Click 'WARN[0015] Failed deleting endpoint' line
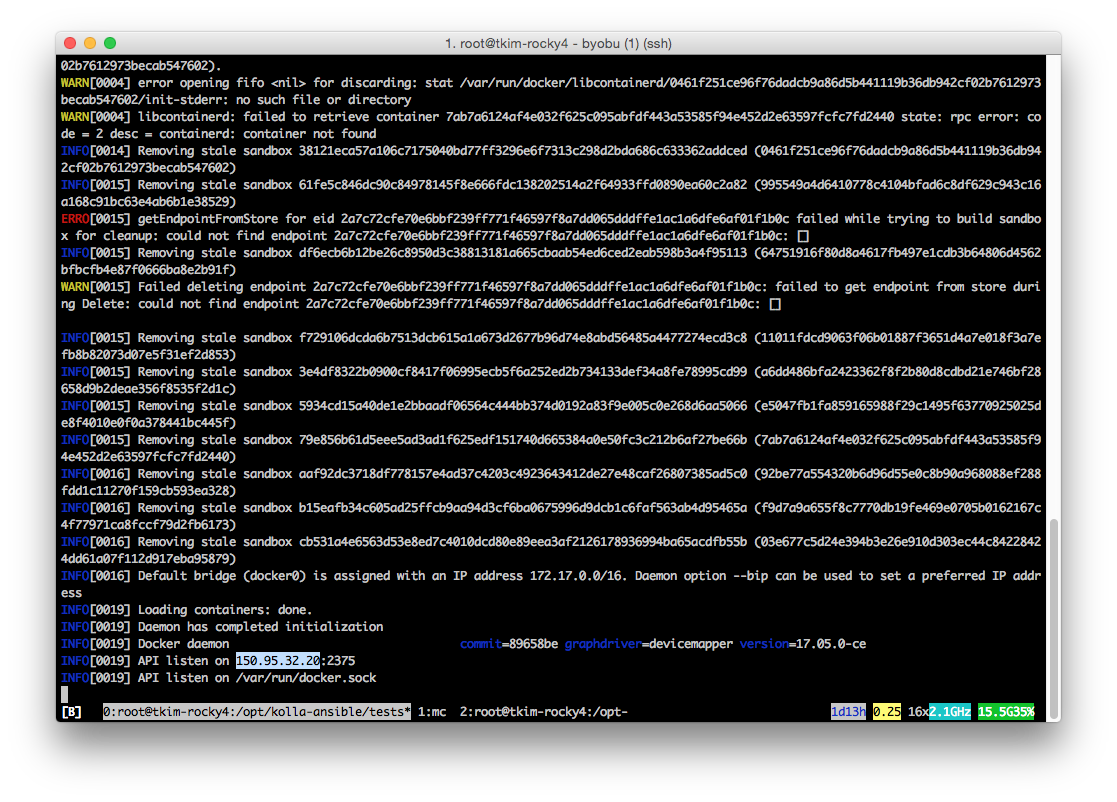The width and height of the screenshot is (1117, 802). point(551,296)
